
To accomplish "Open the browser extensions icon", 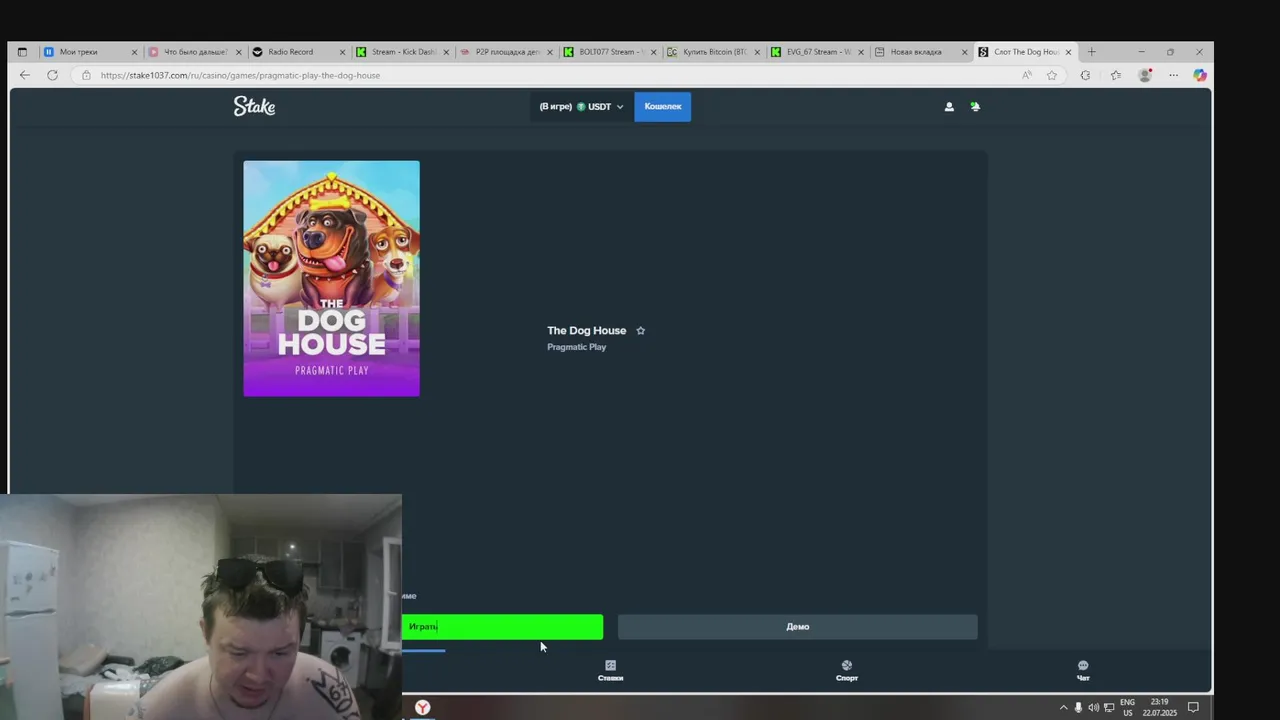I will coord(1085,75).
